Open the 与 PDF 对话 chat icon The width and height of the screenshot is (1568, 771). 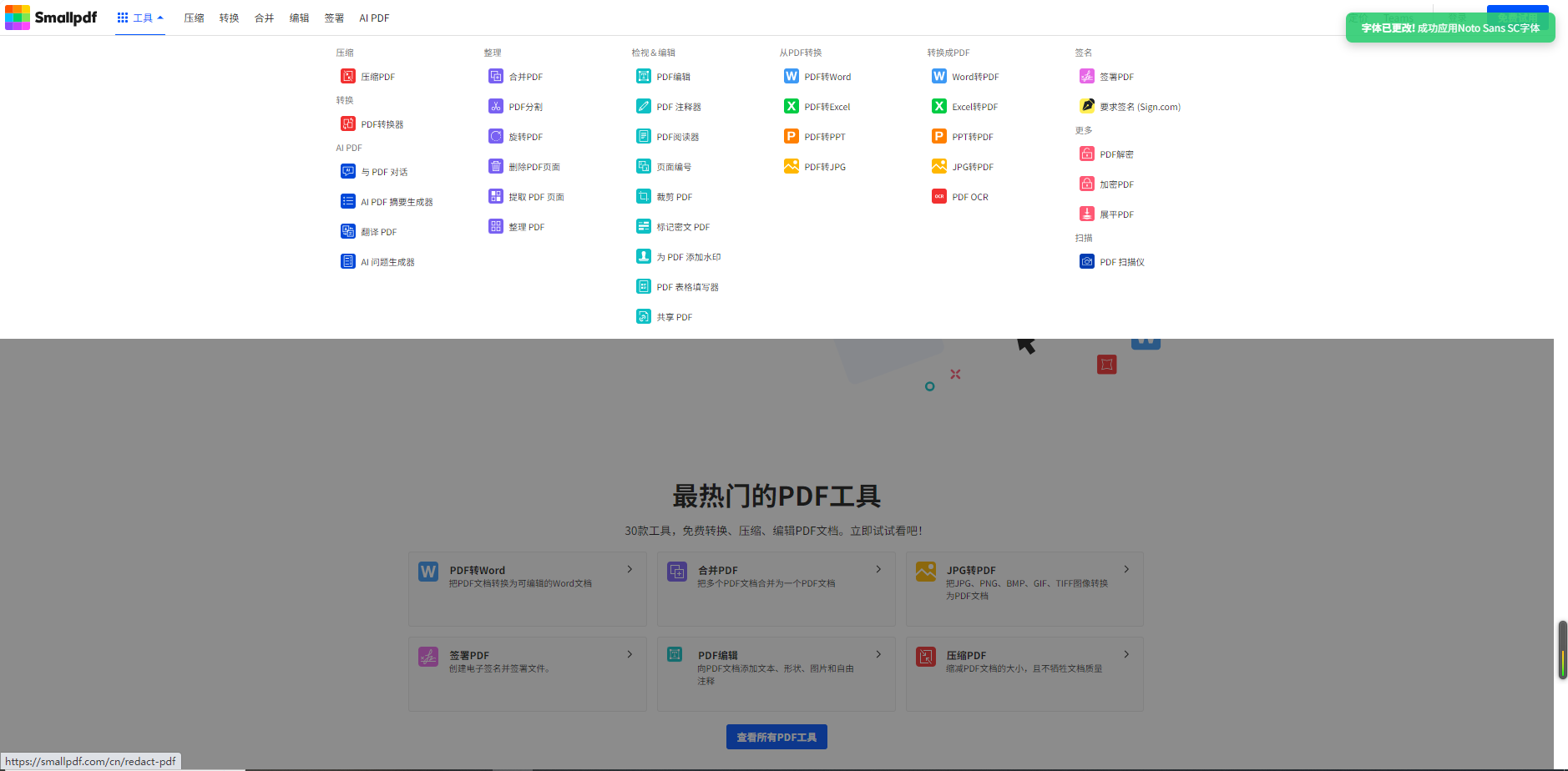tap(347, 172)
